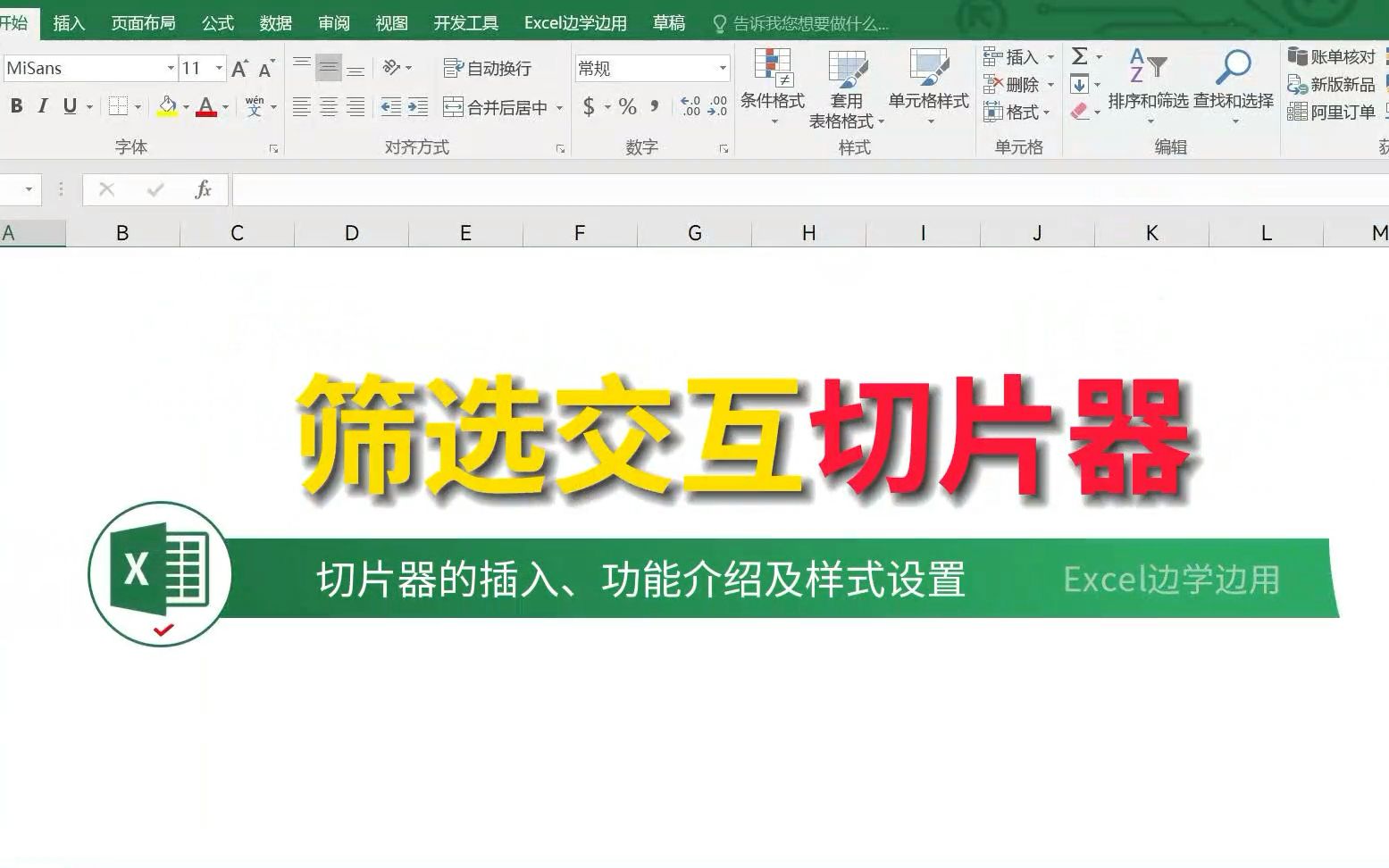This screenshot has height=868, width=1389.
Task: Open the 常规 number format dropdown
Action: pos(723,68)
